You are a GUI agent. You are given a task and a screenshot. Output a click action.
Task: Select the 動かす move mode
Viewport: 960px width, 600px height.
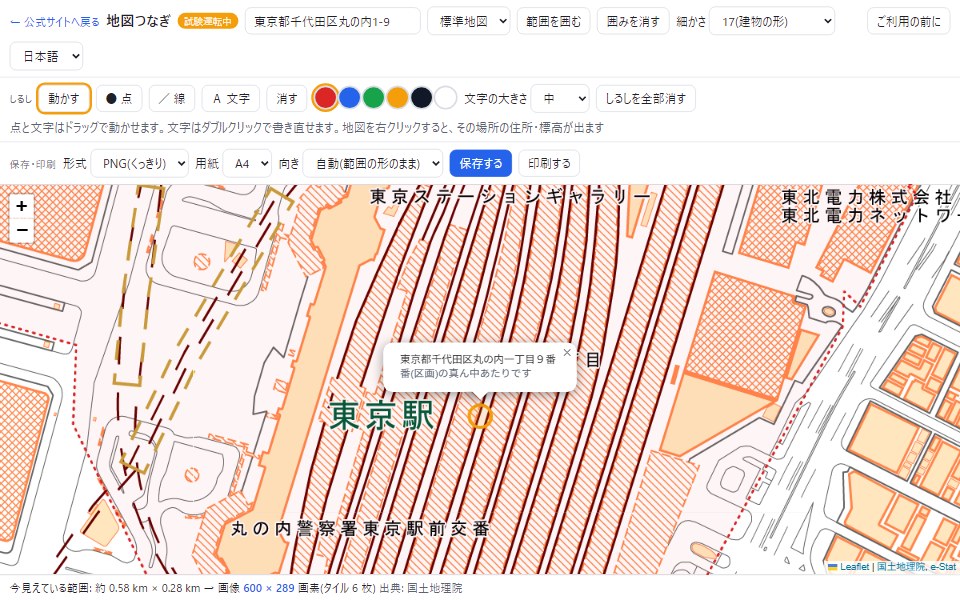[x=64, y=99]
